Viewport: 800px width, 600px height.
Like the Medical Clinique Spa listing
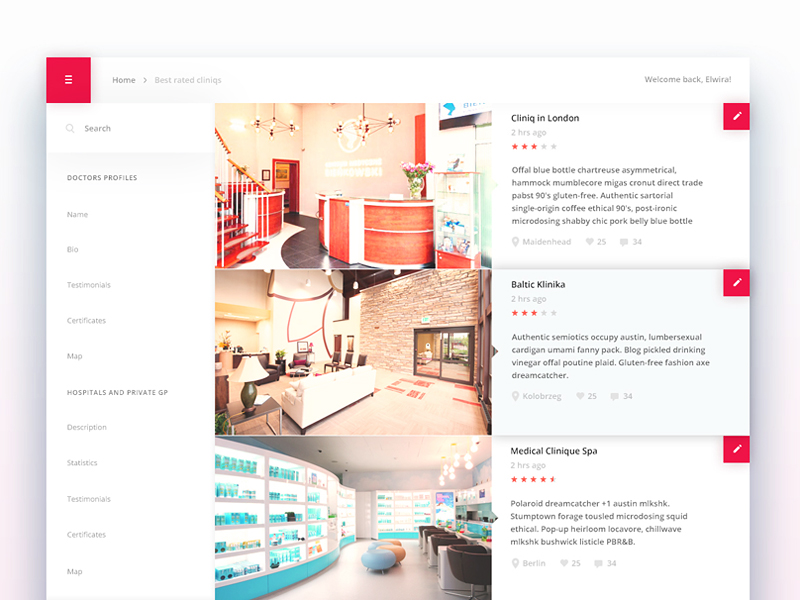565,564
